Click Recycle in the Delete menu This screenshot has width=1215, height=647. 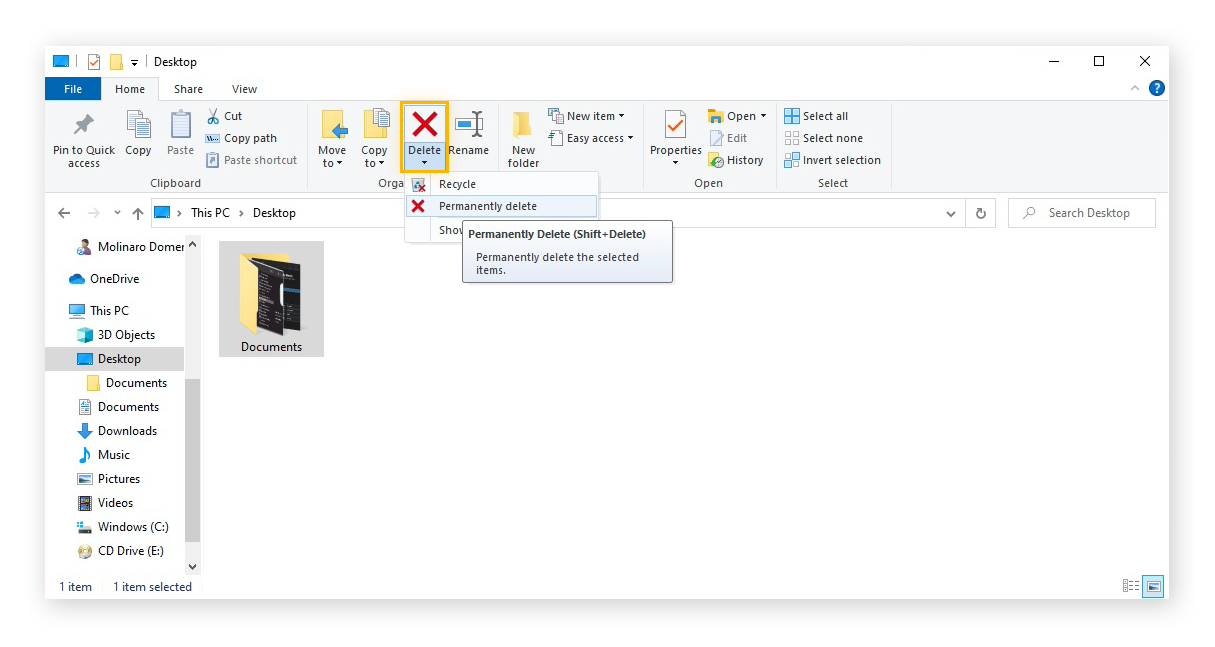pos(458,184)
